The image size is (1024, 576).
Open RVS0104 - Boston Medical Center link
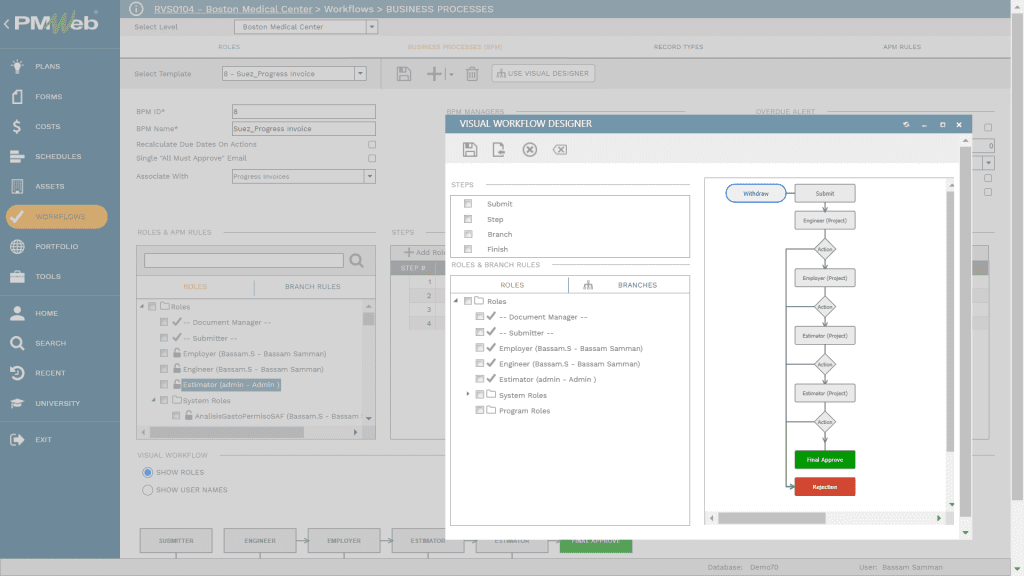point(233,9)
